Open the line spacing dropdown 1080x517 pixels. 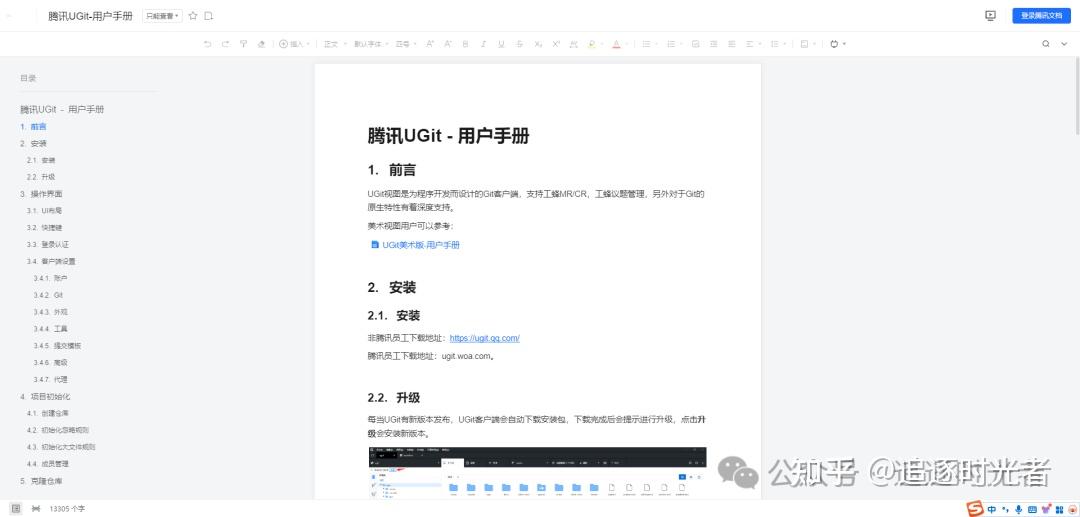tap(778, 44)
